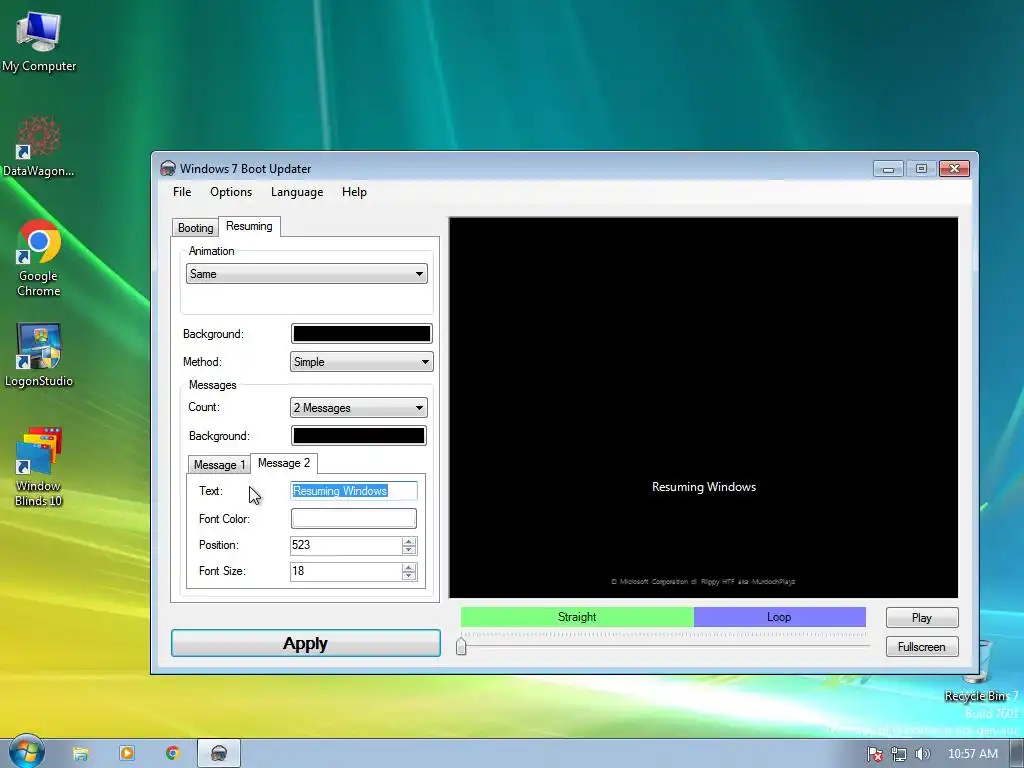The height and width of the screenshot is (768, 1024).
Task: Close the Windows 7 Boot Updater window
Action: (x=954, y=169)
